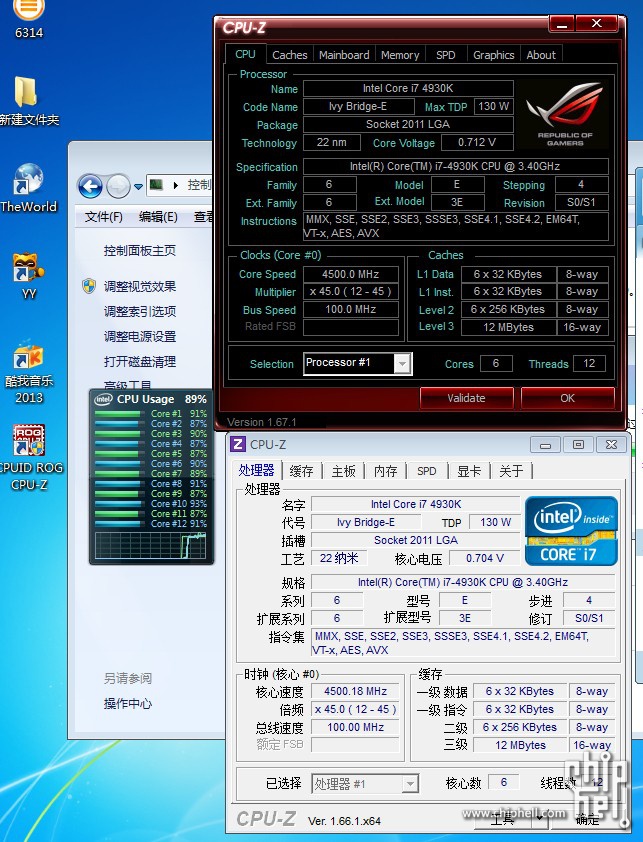This screenshot has width=643, height=842.
Task: Click 调整索引选项 link
Action: tap(140, 311)
